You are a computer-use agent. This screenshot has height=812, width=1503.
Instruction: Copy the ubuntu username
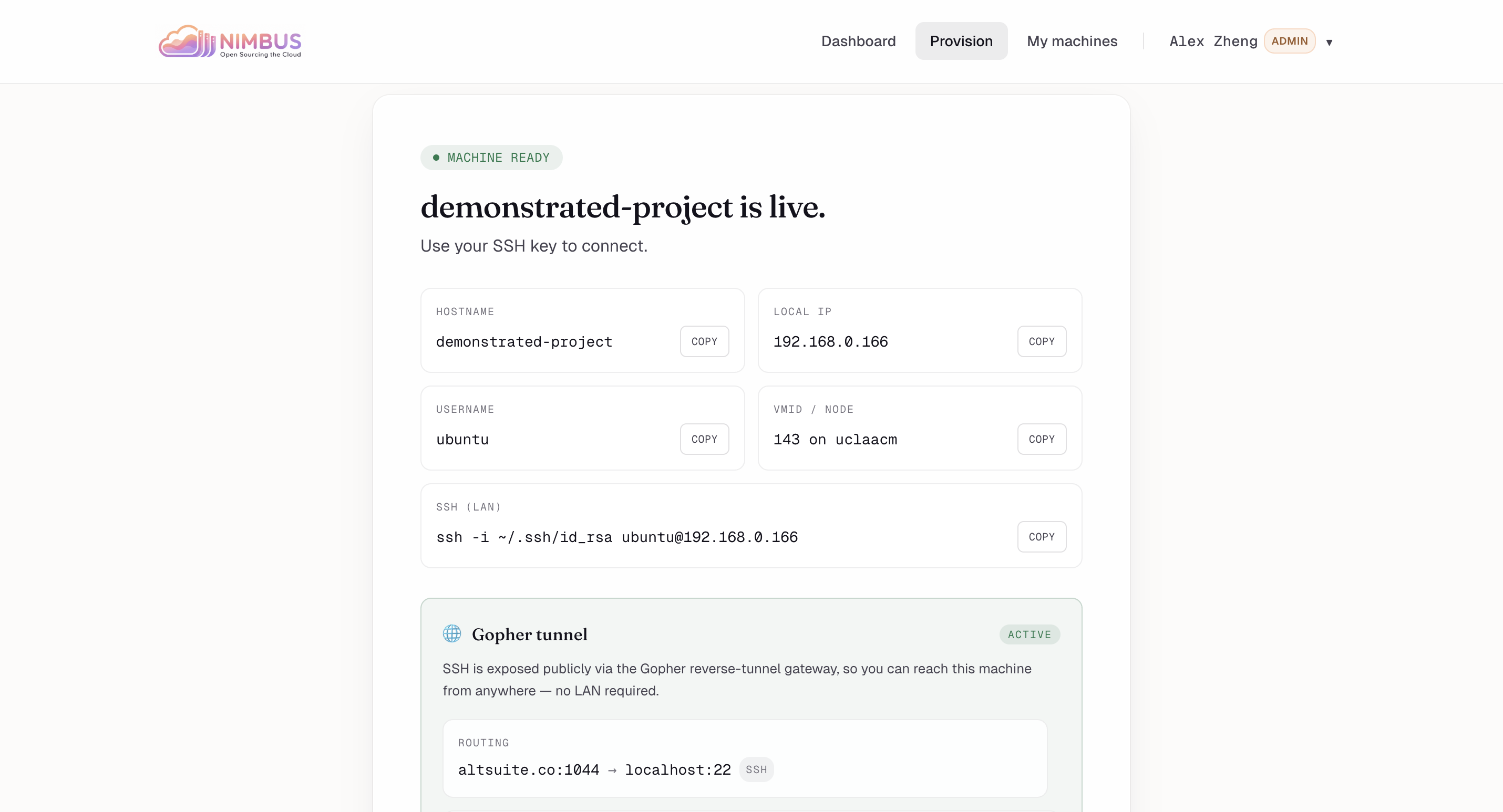point(704,439)
